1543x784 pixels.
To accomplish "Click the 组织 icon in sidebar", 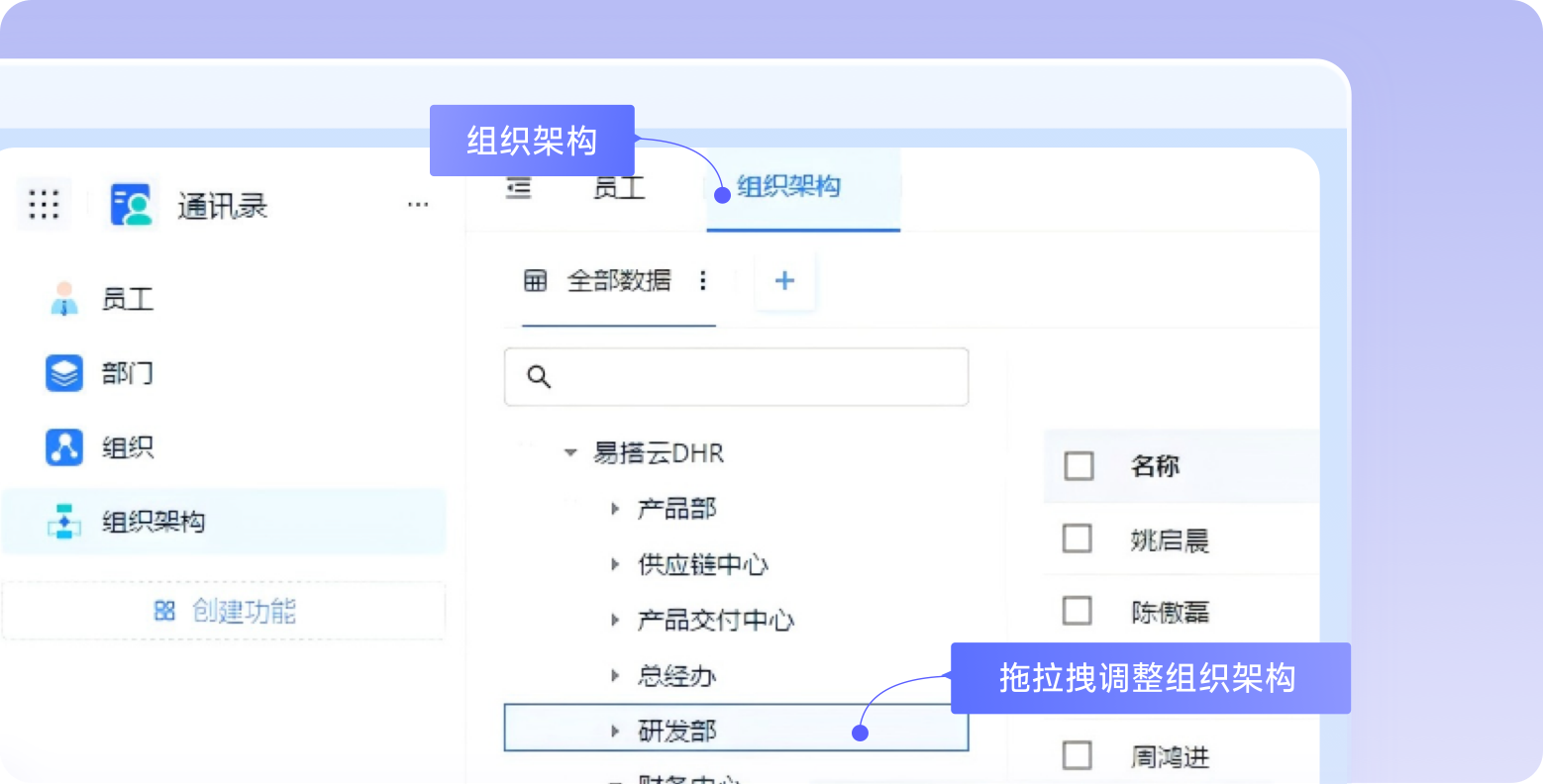I will (64, 447).
